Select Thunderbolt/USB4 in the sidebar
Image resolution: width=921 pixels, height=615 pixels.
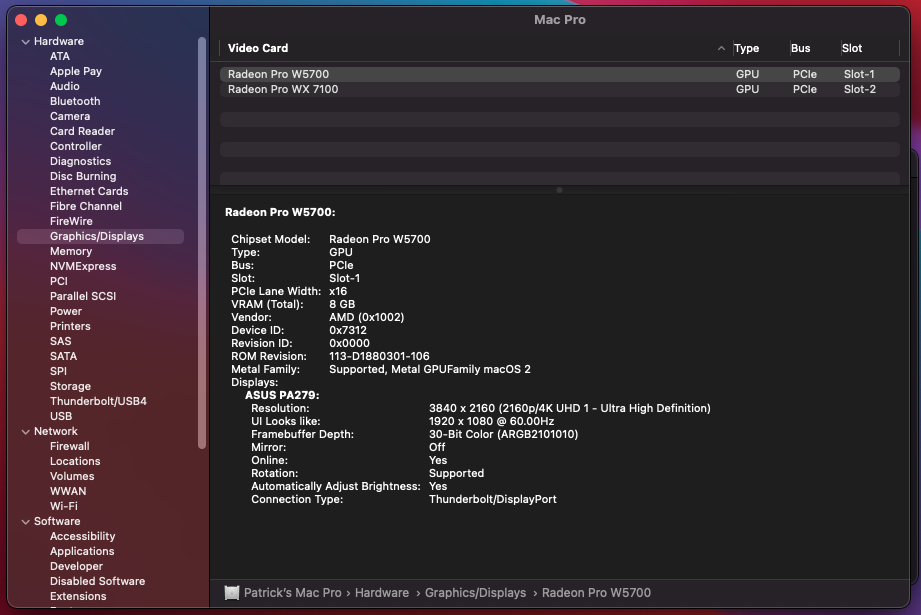click(x=98, y=401)
